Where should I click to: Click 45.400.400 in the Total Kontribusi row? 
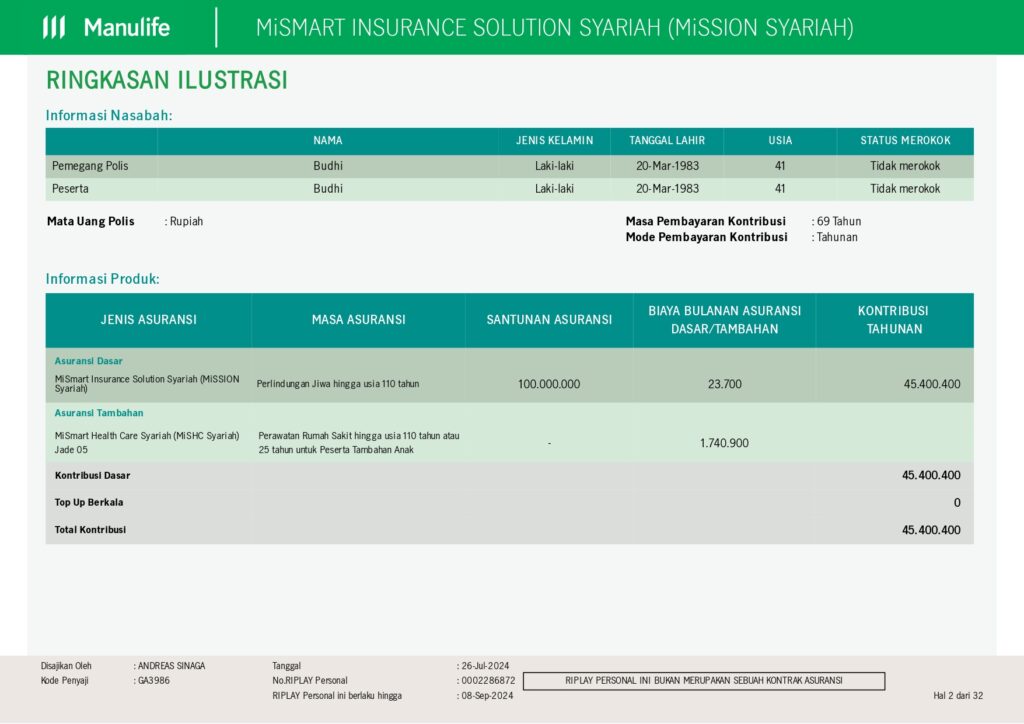(931, 530)
